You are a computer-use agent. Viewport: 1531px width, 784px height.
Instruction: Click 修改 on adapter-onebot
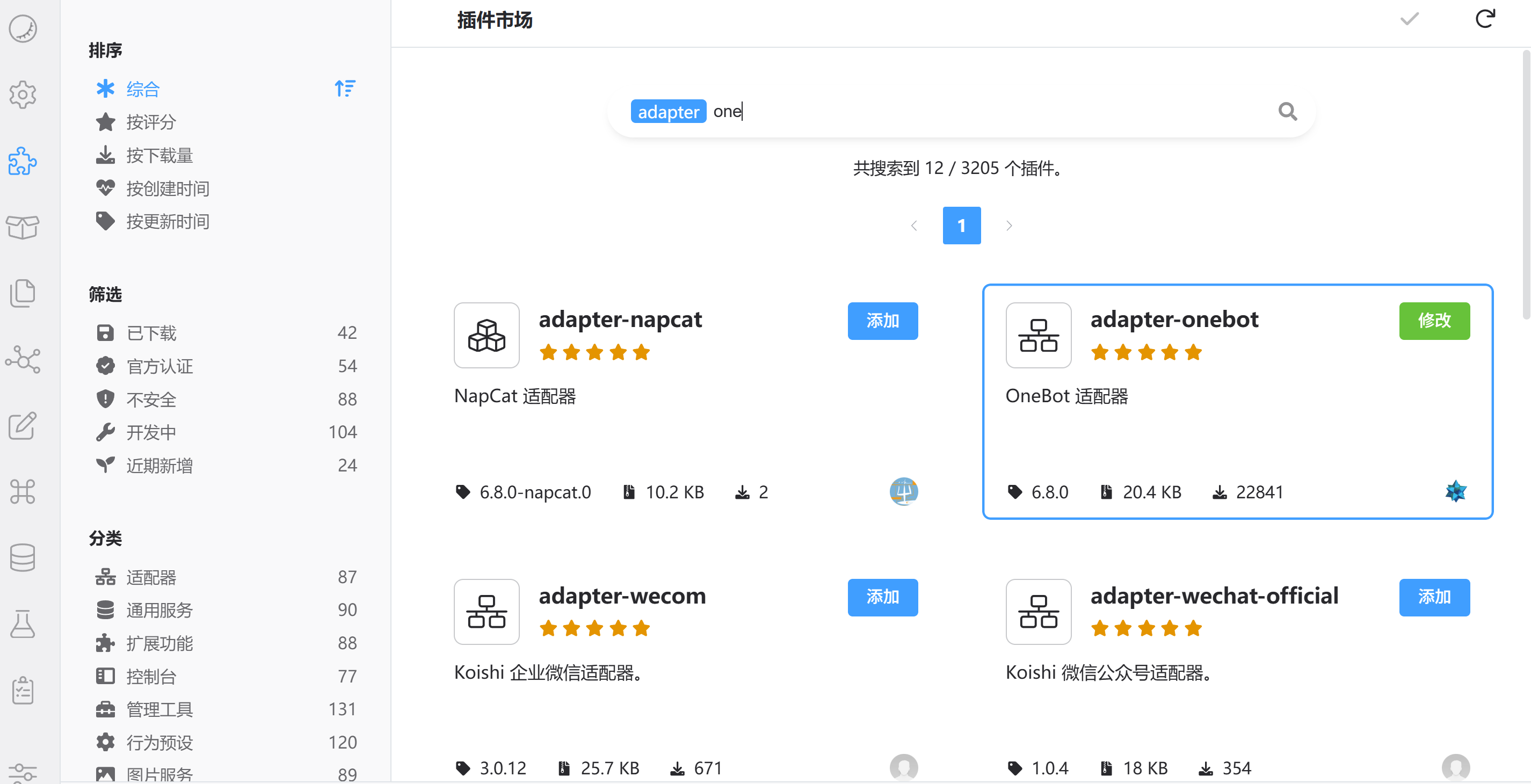point(1434,321)
